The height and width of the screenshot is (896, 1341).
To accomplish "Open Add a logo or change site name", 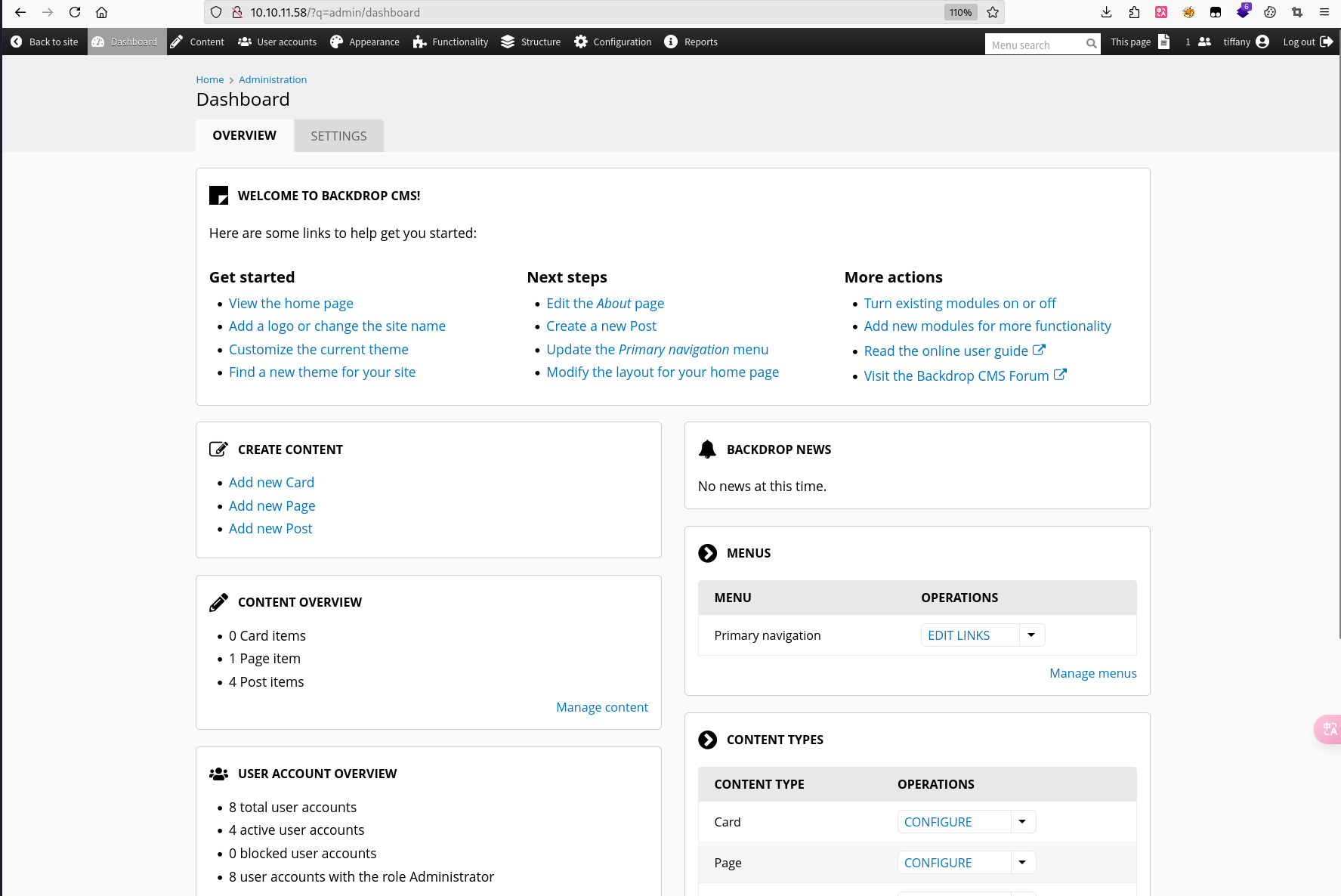I will (337, 326).
